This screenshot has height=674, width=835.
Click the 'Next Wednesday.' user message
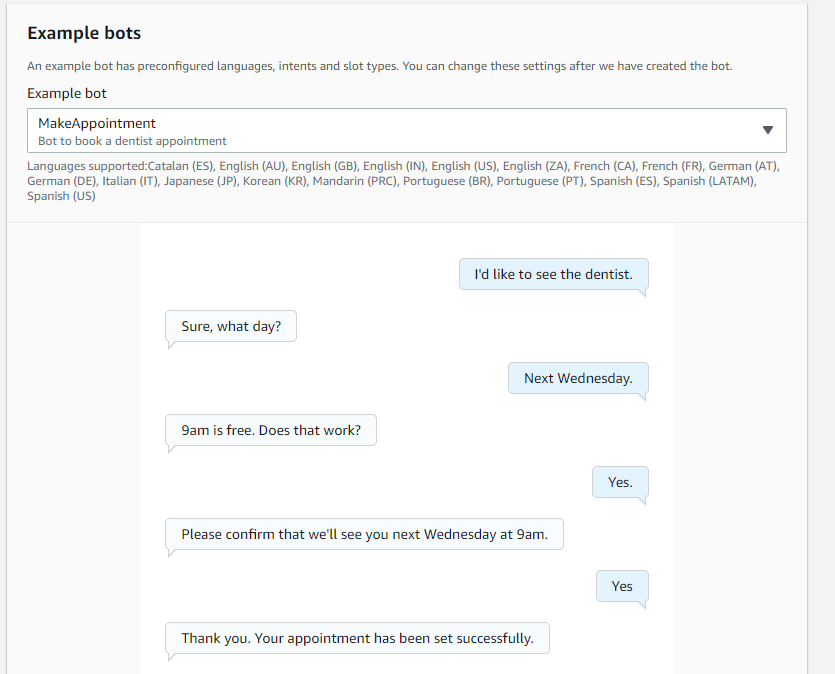(578, 378)
